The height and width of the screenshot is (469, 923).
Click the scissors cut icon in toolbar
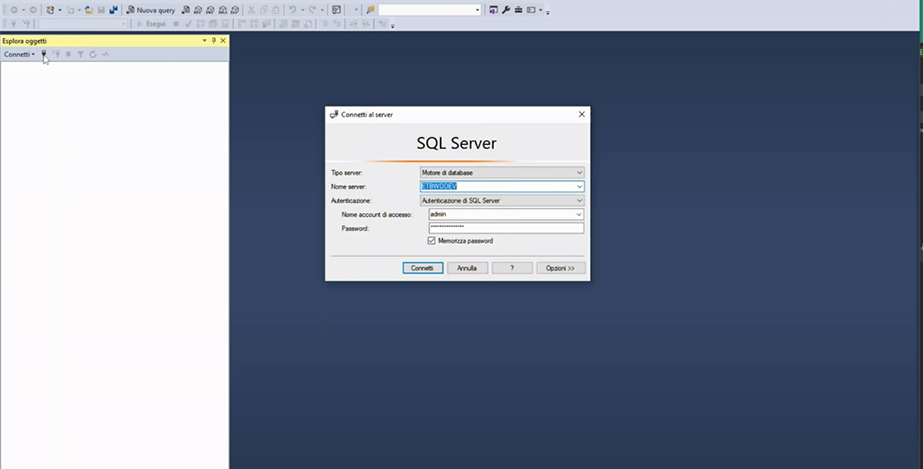pyautogui.click(x=251, y=10)
